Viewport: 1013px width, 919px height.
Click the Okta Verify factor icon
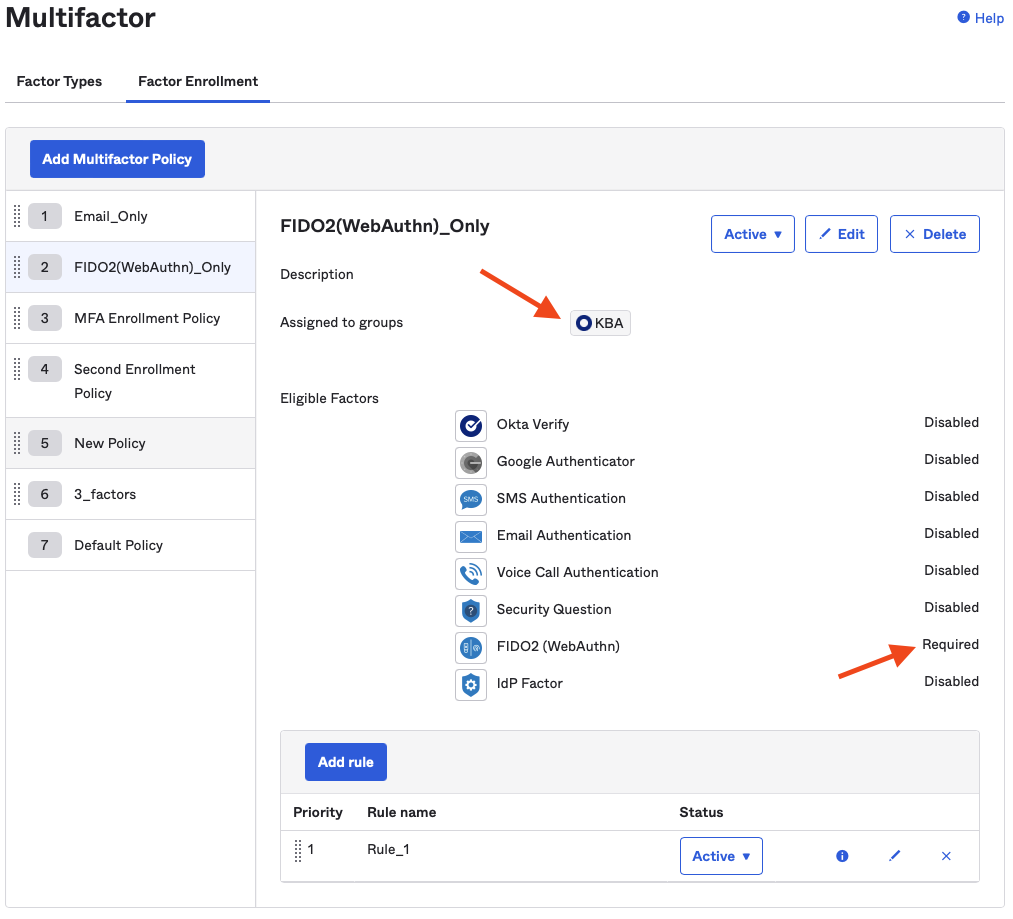470,425
